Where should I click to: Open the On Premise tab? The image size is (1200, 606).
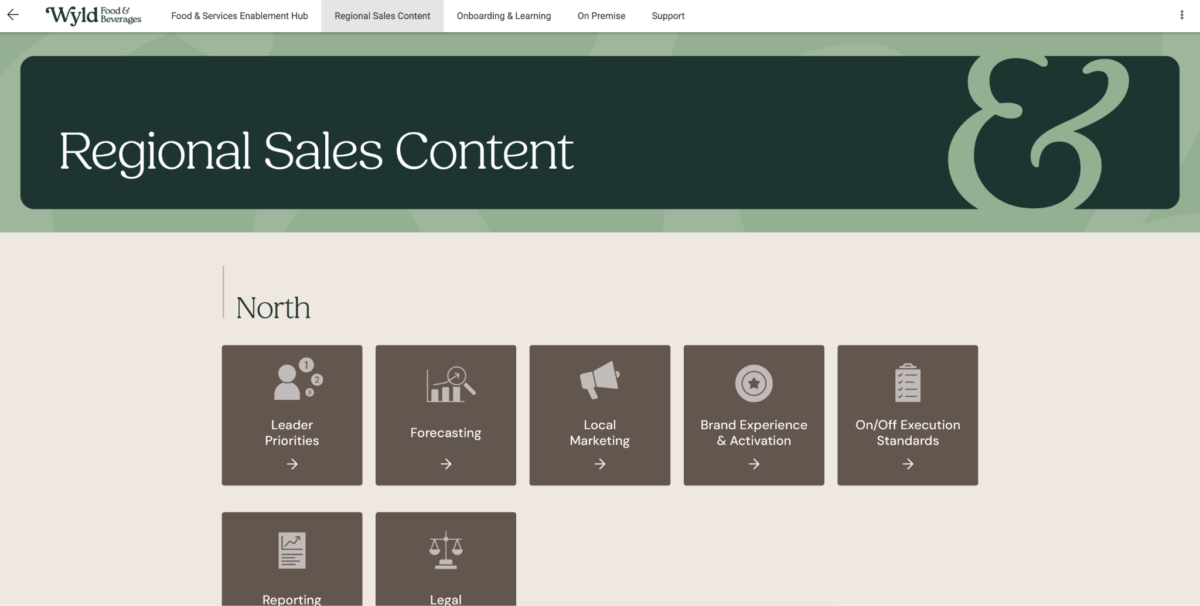601,16
